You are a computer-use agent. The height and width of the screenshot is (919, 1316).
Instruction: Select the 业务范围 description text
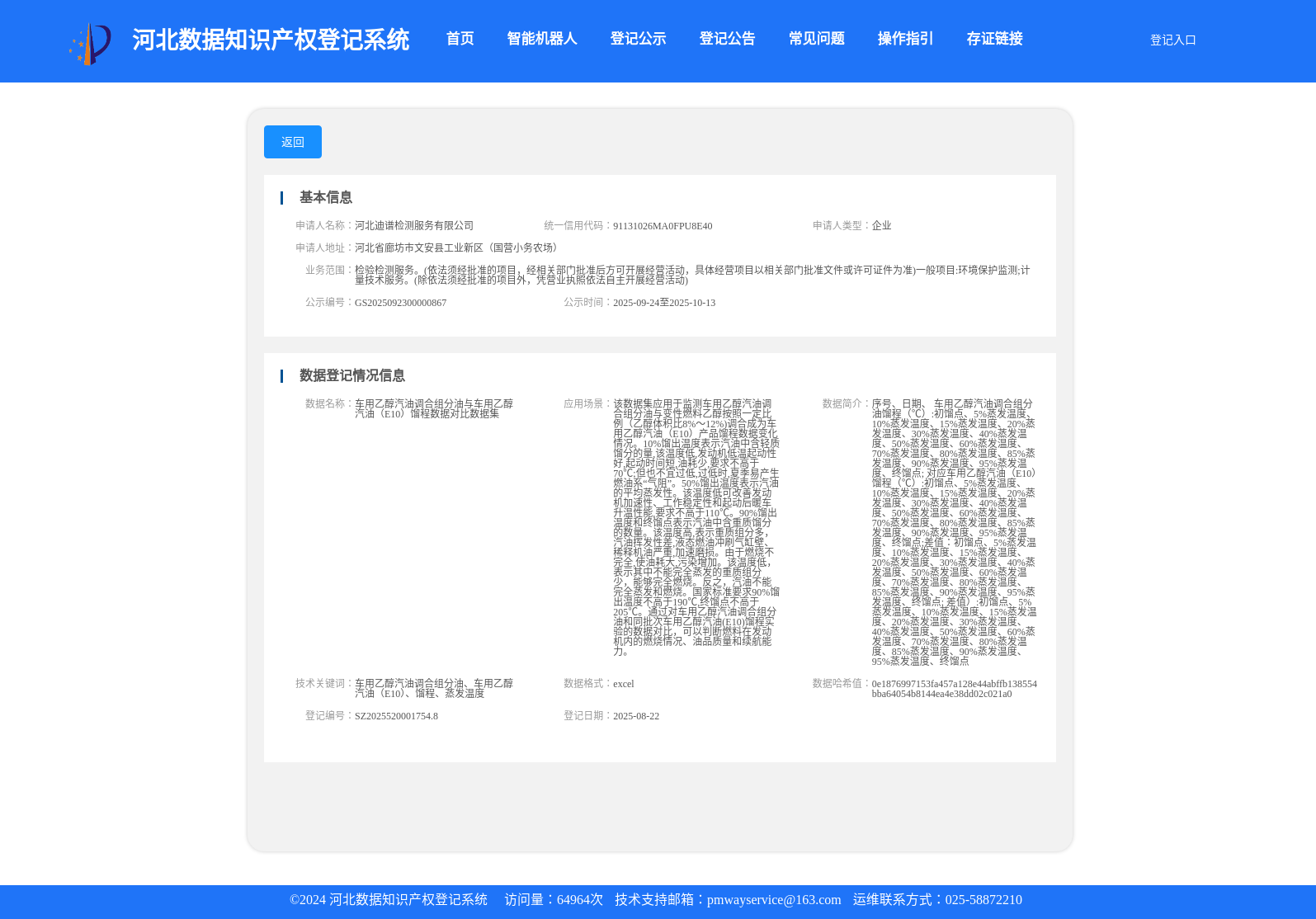pyautogui.click(x=692, y=276)
